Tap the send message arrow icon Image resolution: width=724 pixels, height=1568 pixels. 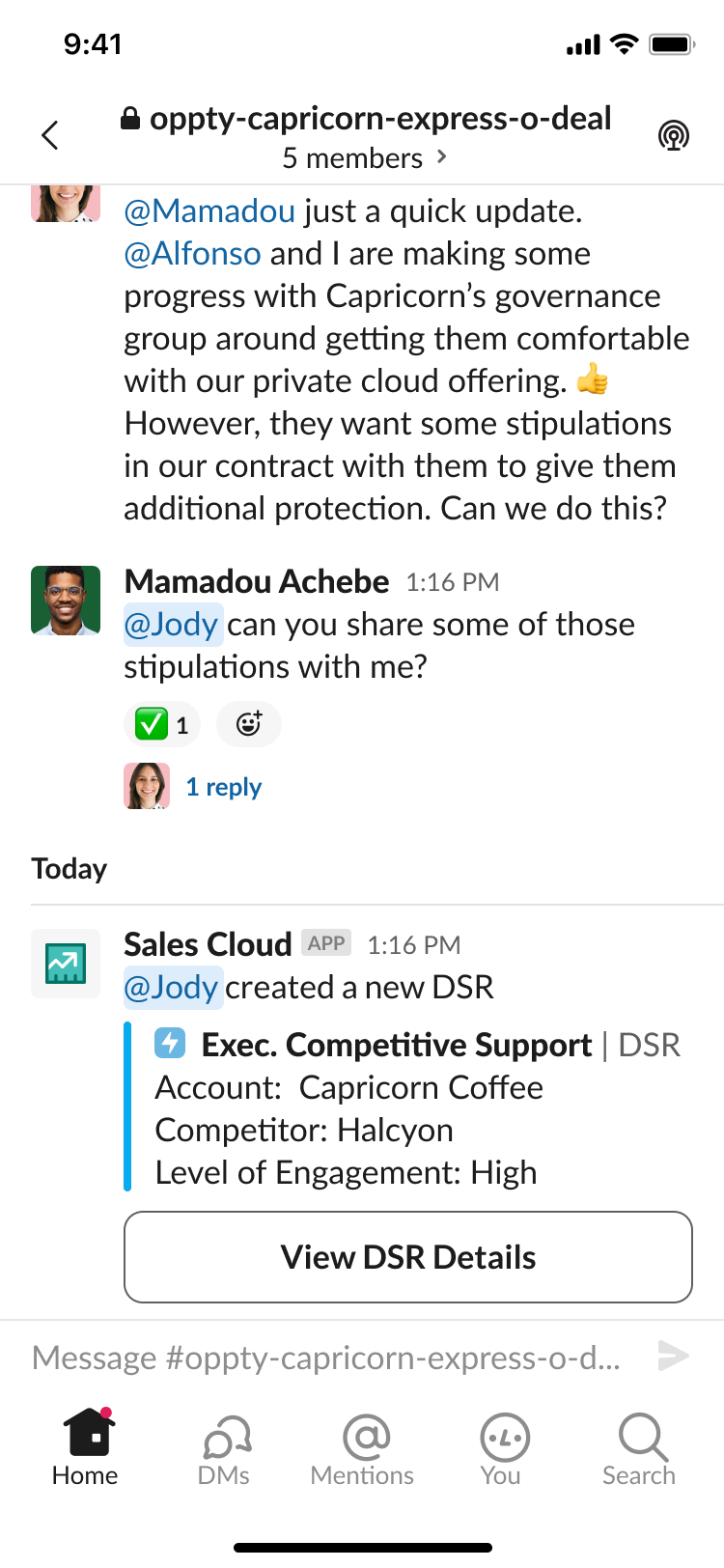(x=672, y=1356)
